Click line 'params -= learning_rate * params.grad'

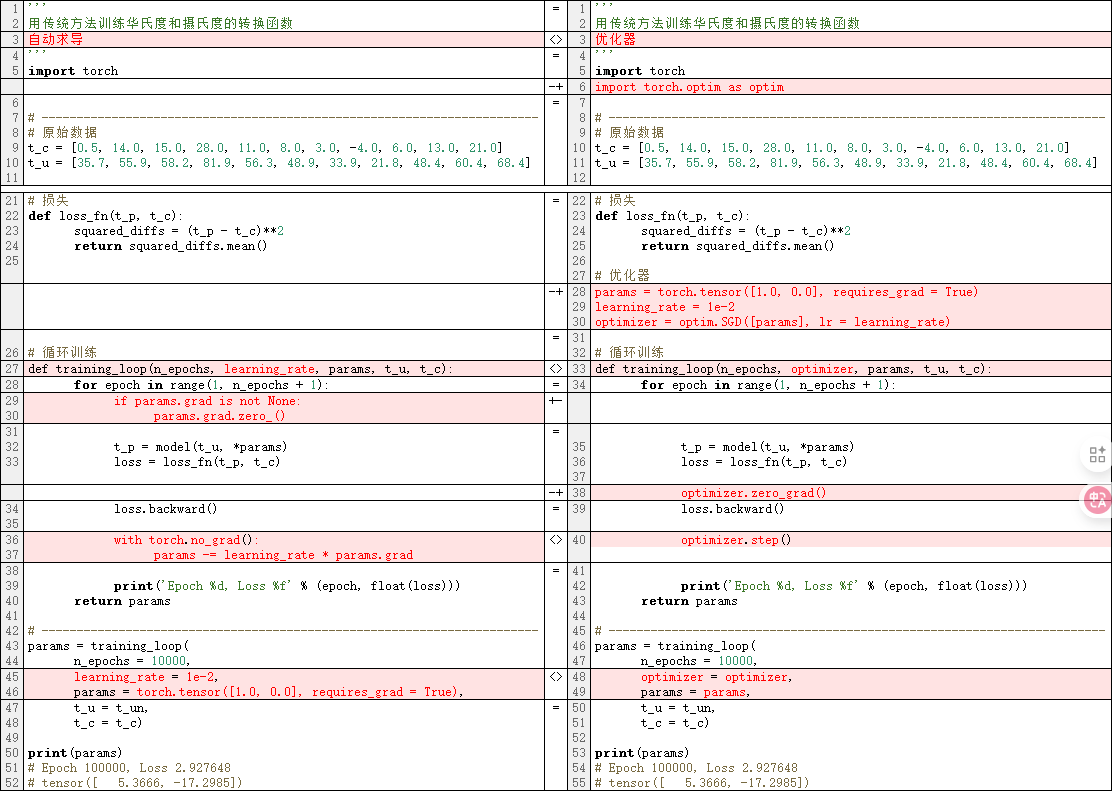pos(283,555)
